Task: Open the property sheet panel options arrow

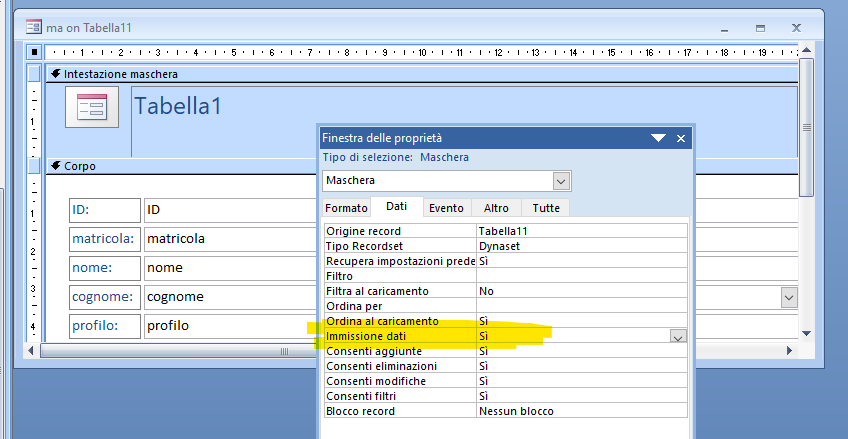Action: pyautogui.click(x=657, y=138)
